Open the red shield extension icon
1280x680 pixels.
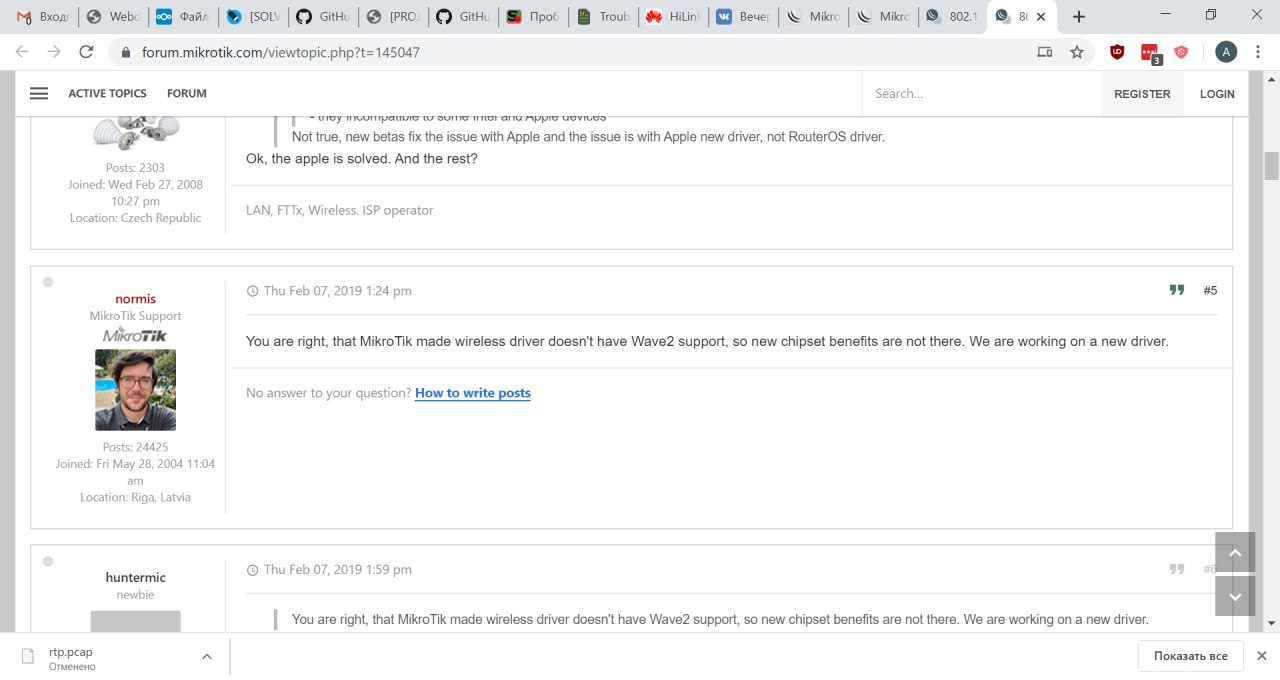[1181, 52]
